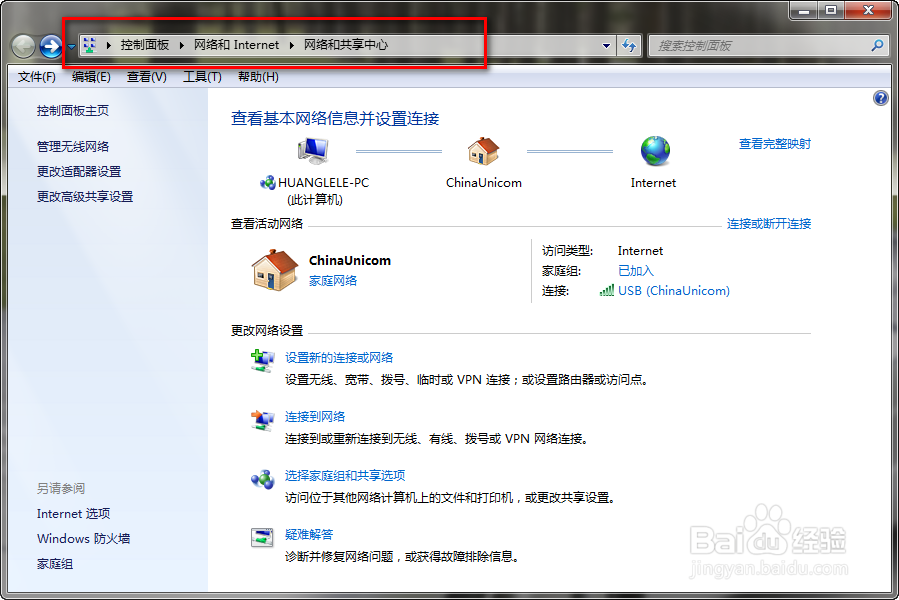
Task: Click the ChinaUnicom house icon in network map
Action: point(483,151)
